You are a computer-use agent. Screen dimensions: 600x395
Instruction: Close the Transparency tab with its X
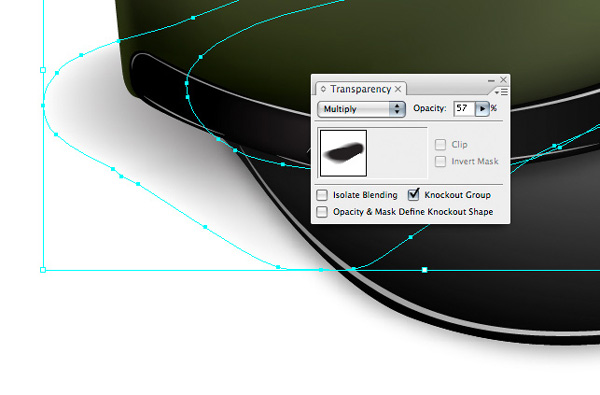(398, 89)
